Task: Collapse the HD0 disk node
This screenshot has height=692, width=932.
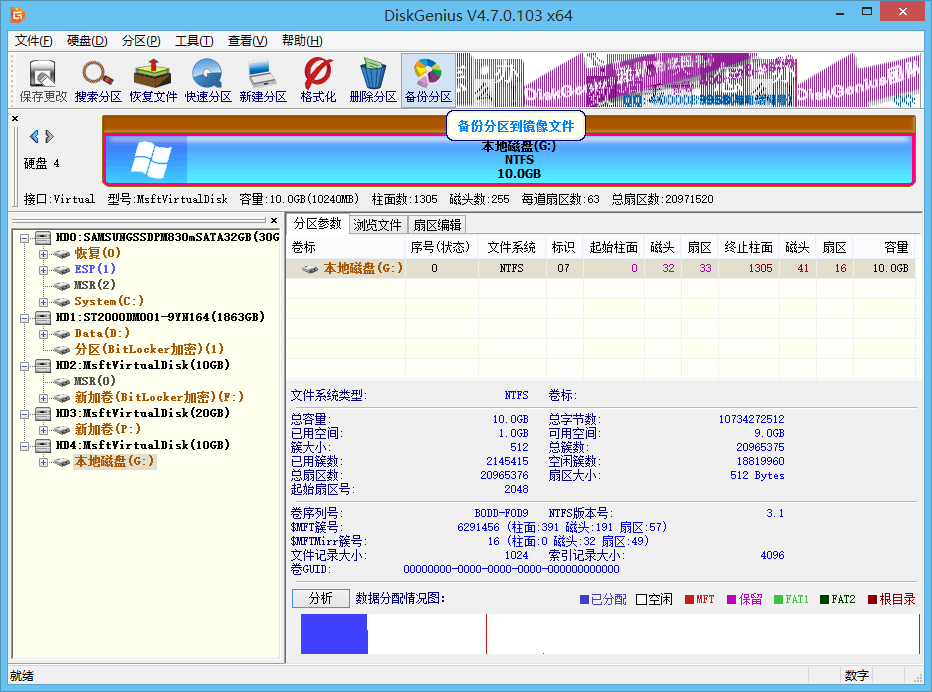Action: [24, 238]
